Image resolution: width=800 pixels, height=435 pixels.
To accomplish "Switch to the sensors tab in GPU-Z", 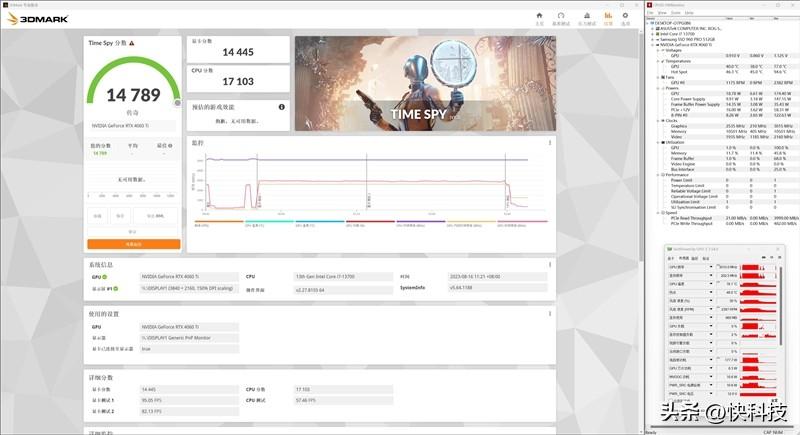I will (684, 258).
